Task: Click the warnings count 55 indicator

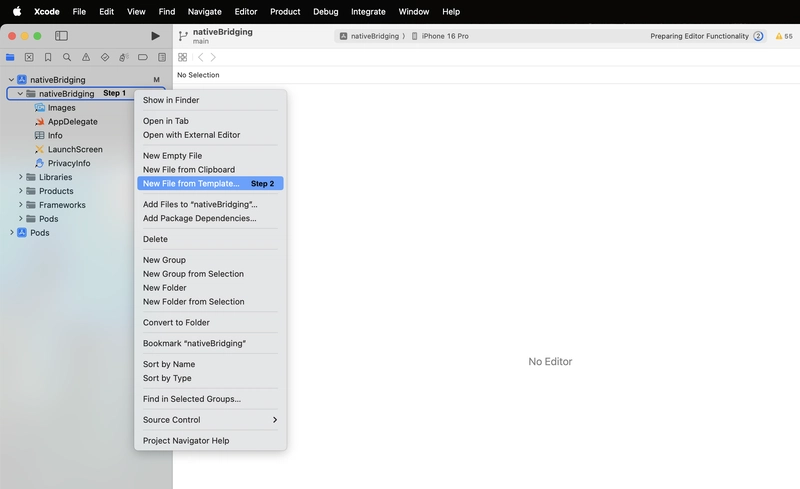Action: (x=784, y=36)
